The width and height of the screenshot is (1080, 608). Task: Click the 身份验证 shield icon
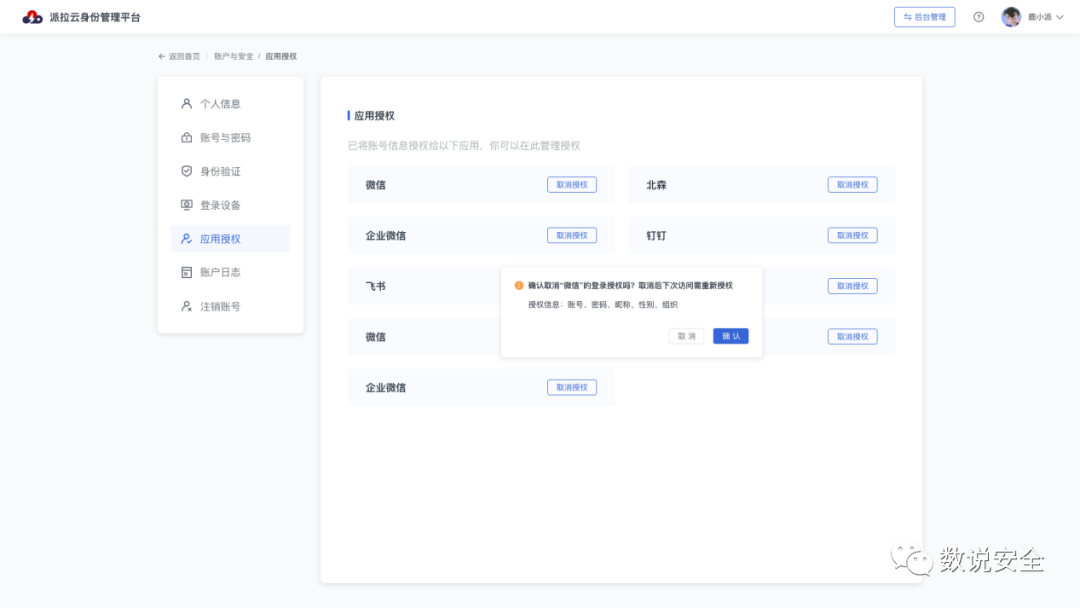[186, 171]
